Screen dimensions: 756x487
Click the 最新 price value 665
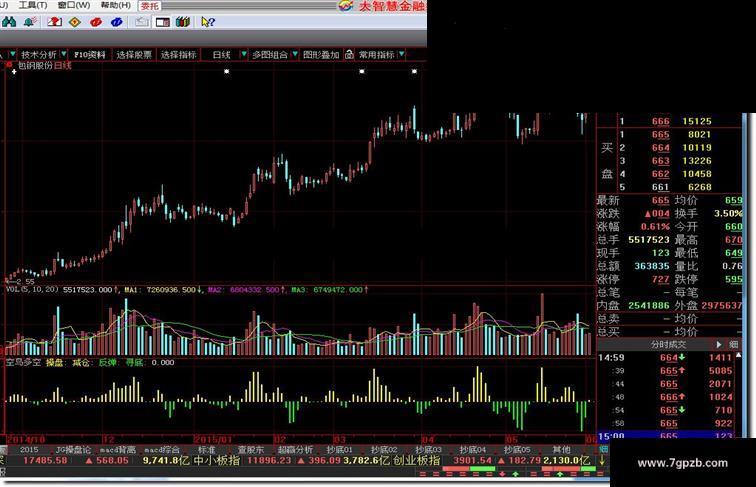[661, 200]
